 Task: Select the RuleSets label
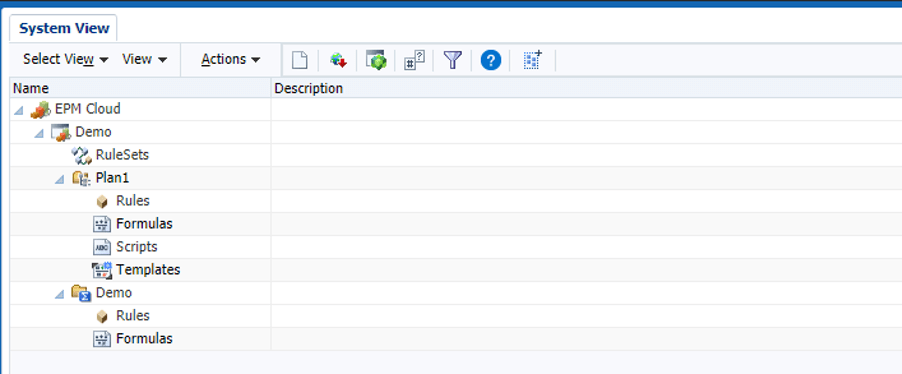123,155
